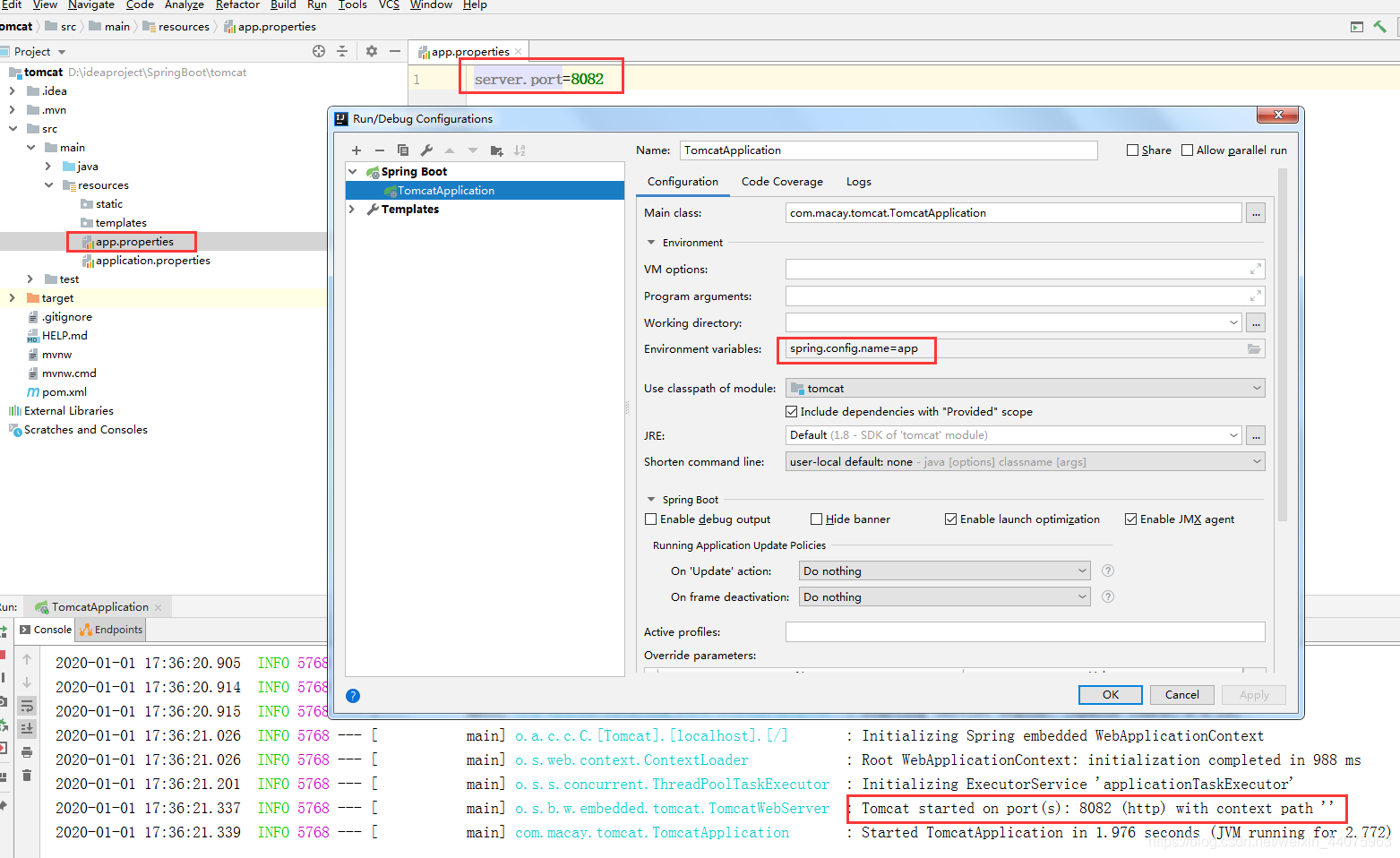1400x858 pixels.
Task: Copy the selected run configuration
Action: [x=403, y=150]
